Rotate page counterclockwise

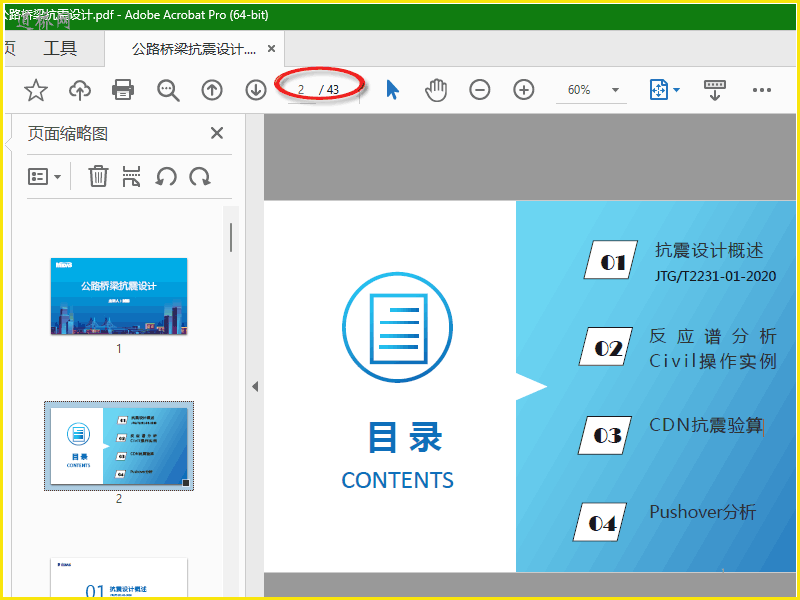coord(166,177)
